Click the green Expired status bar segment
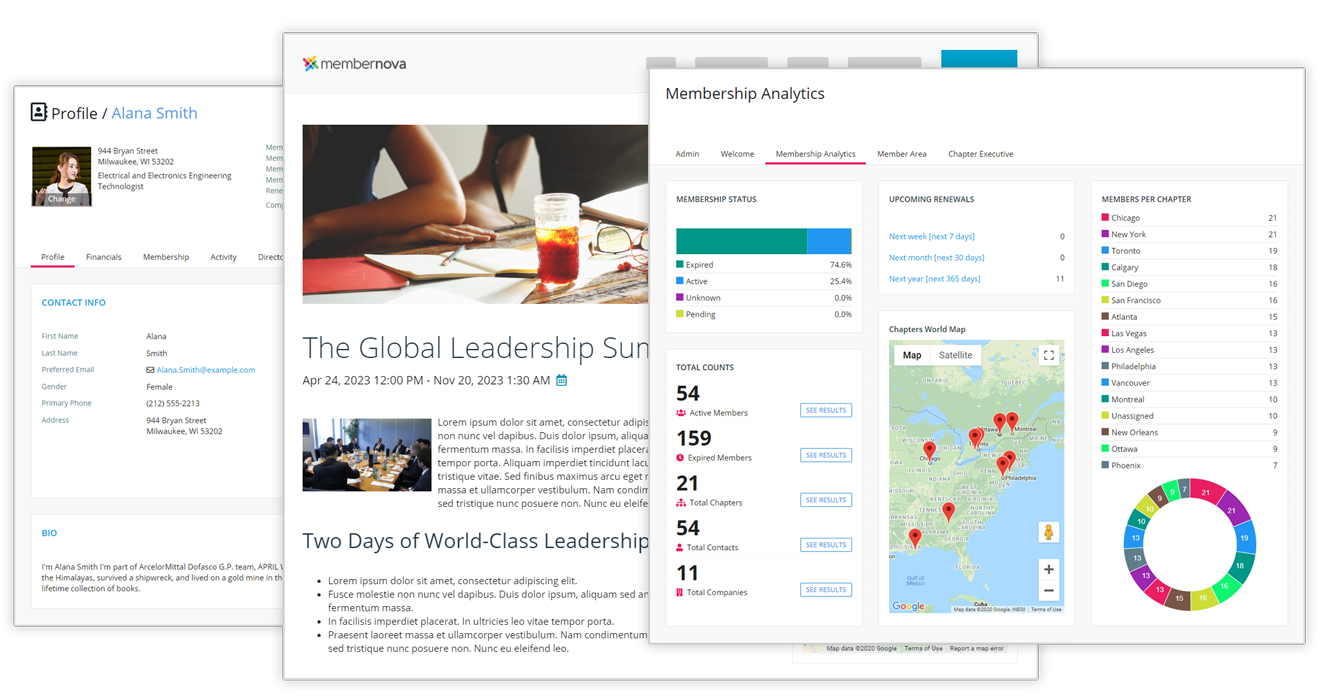 point(741,241)
